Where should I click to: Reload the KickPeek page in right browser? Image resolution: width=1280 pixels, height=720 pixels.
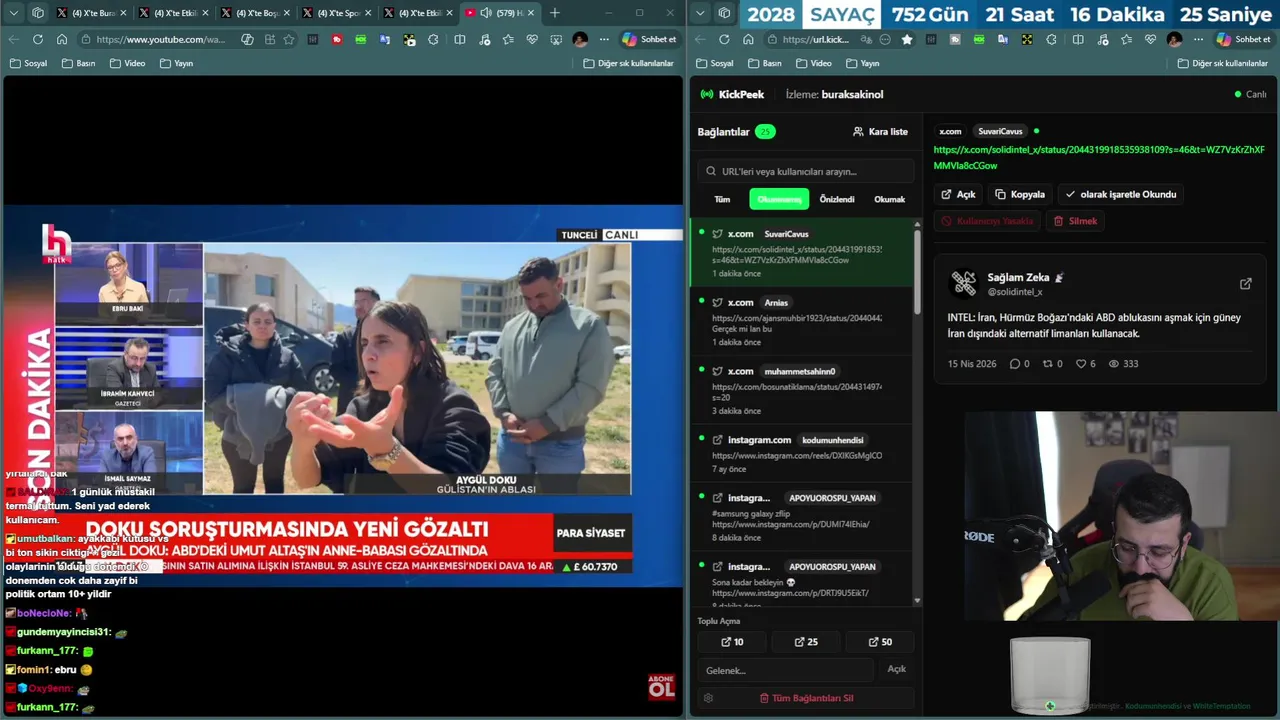723,39
